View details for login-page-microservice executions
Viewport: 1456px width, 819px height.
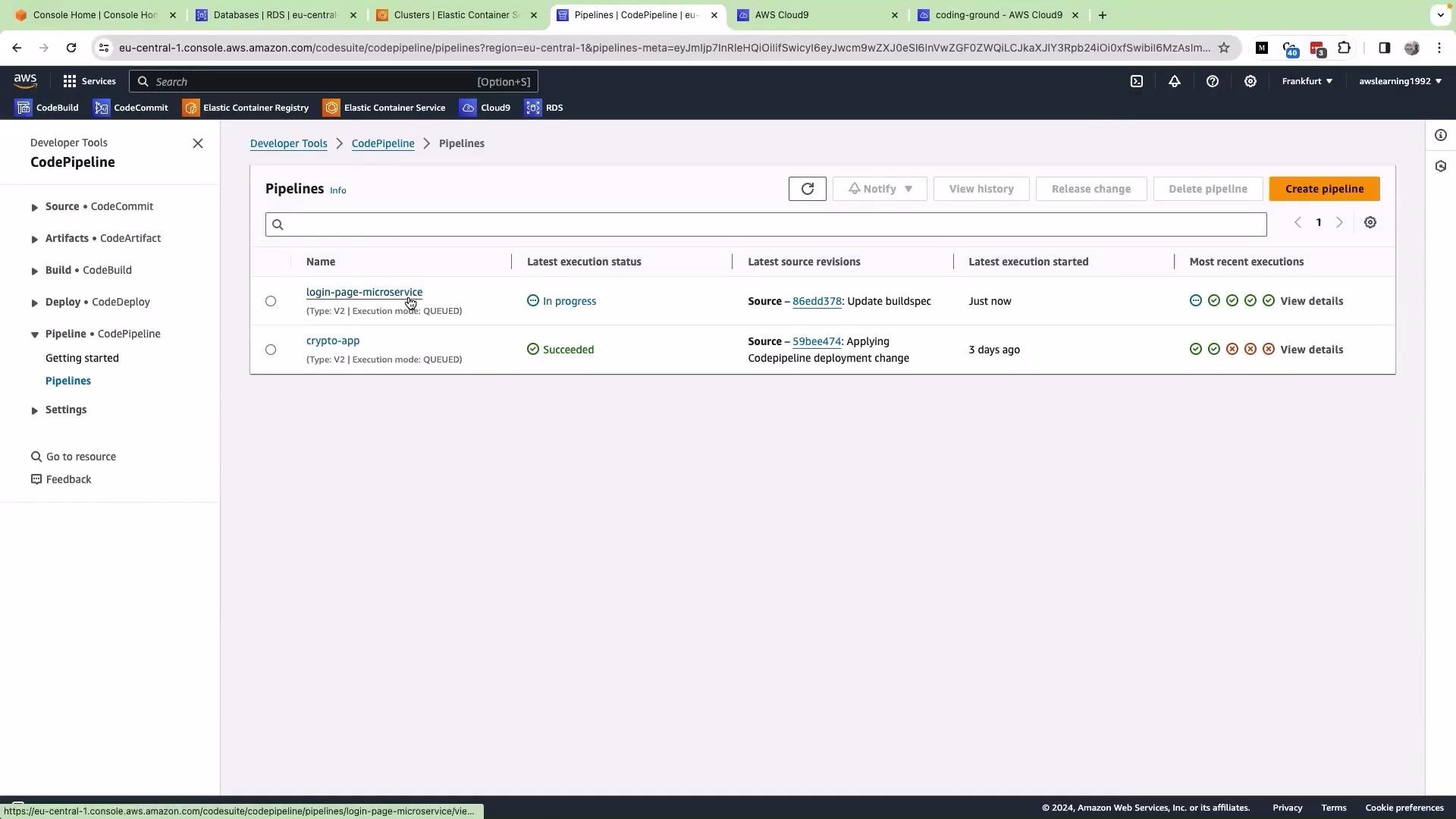pyautogui.click(x=1312, y=302)
